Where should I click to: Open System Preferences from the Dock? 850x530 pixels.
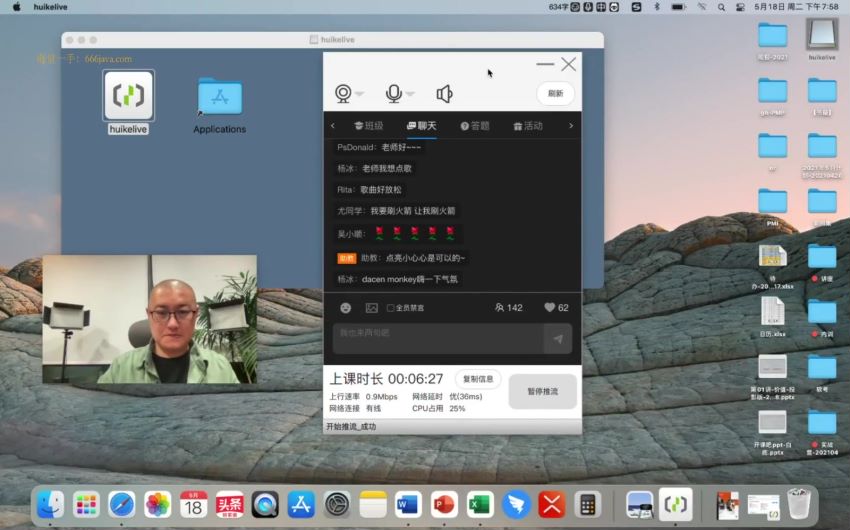[x=337, y=505]
